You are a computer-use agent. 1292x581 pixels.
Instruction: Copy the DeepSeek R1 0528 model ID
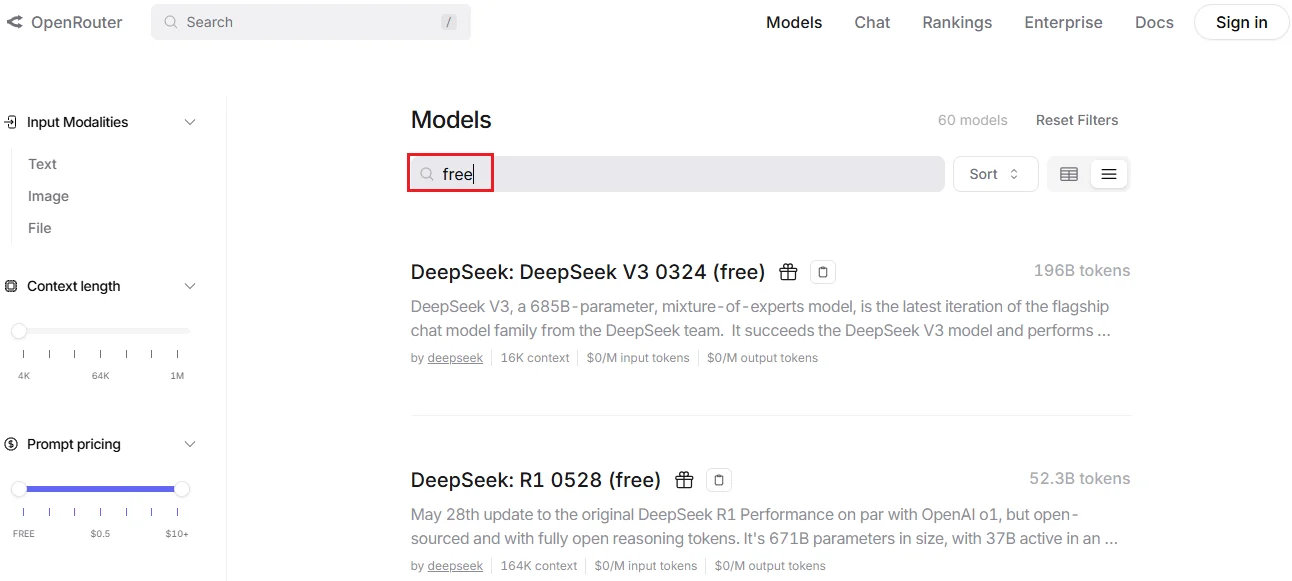point(719,480)
